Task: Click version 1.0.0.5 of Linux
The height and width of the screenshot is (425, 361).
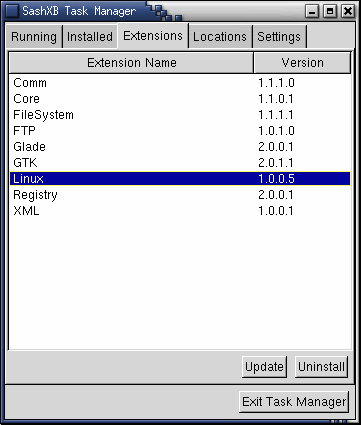Action: (x=276, y=179)
